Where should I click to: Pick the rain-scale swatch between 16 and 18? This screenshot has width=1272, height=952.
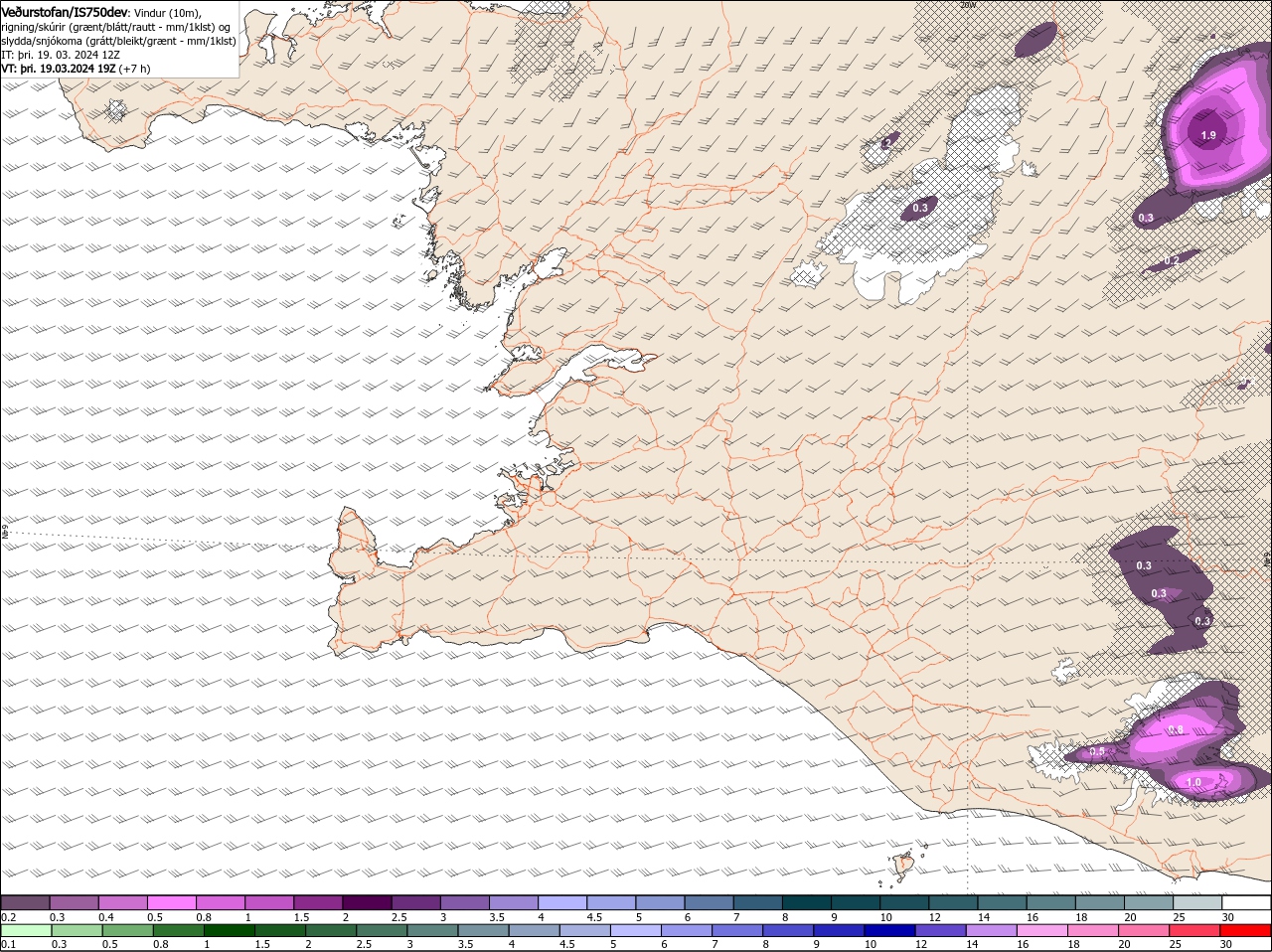tap(1044, 931)
